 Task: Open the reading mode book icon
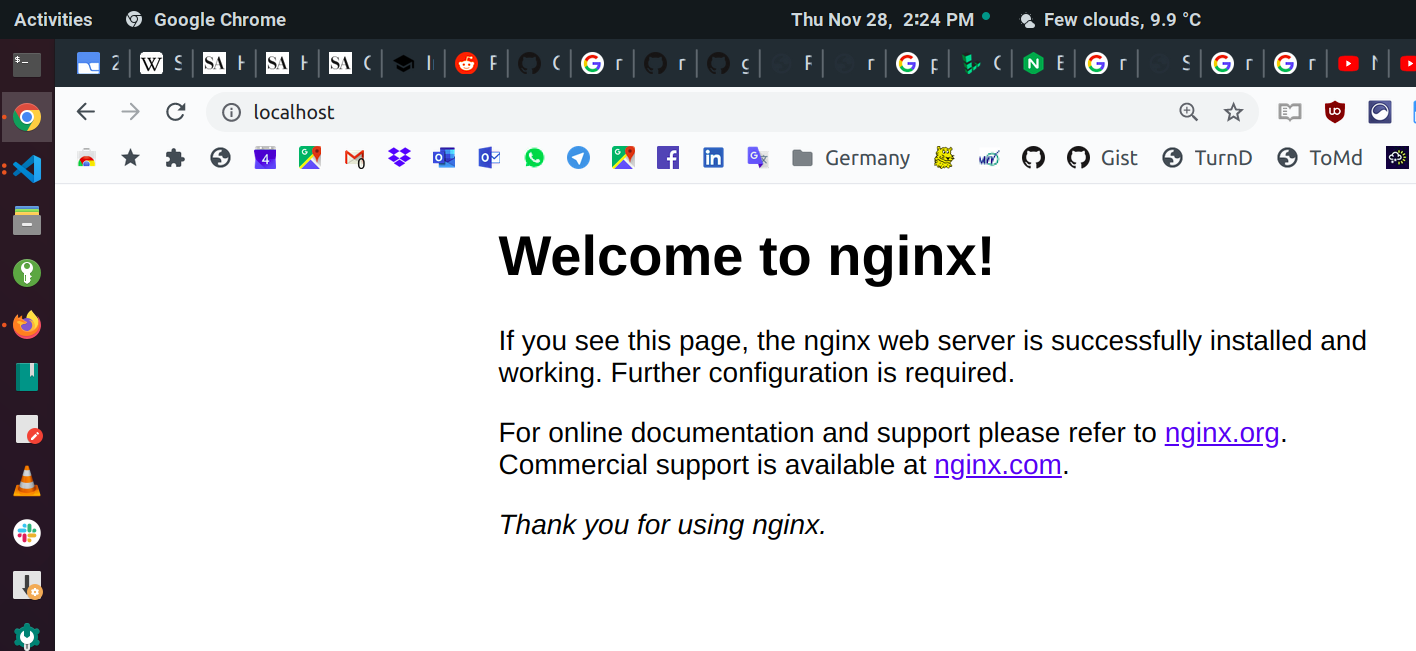pos(1290,112)
